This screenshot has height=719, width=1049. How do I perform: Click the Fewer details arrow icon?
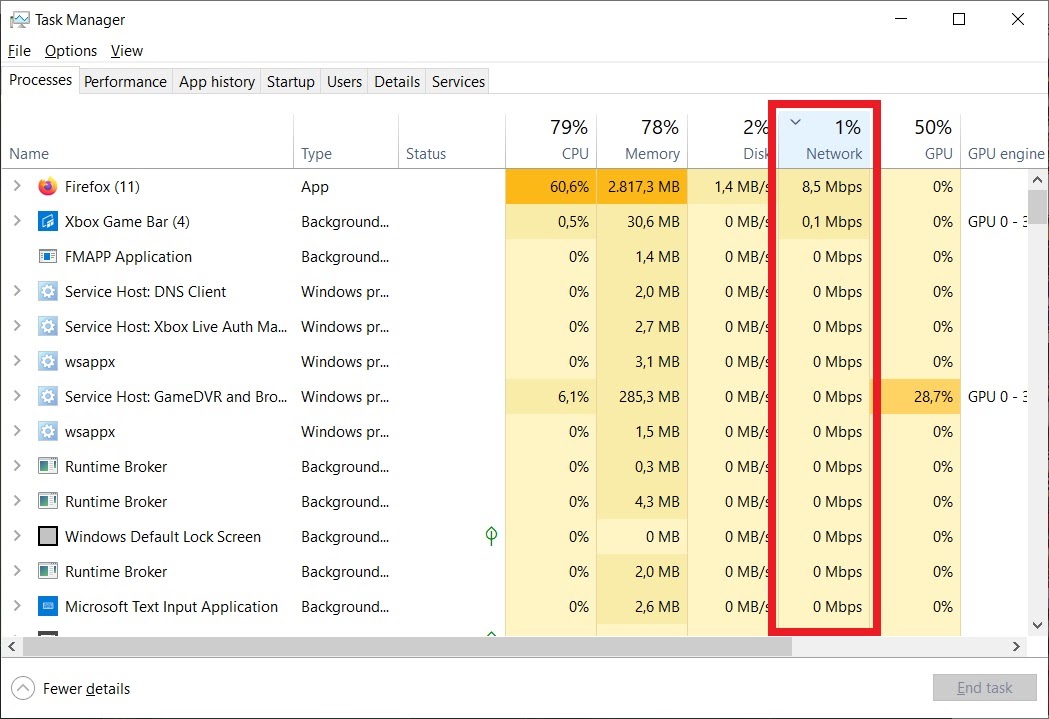point(23,688)
